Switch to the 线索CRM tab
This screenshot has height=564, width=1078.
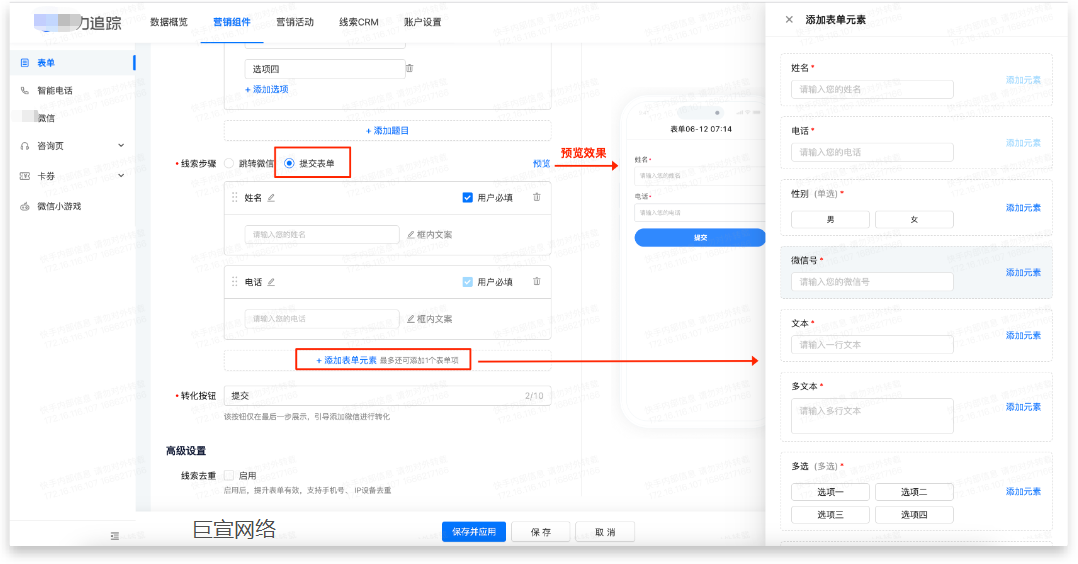[359, 22]
